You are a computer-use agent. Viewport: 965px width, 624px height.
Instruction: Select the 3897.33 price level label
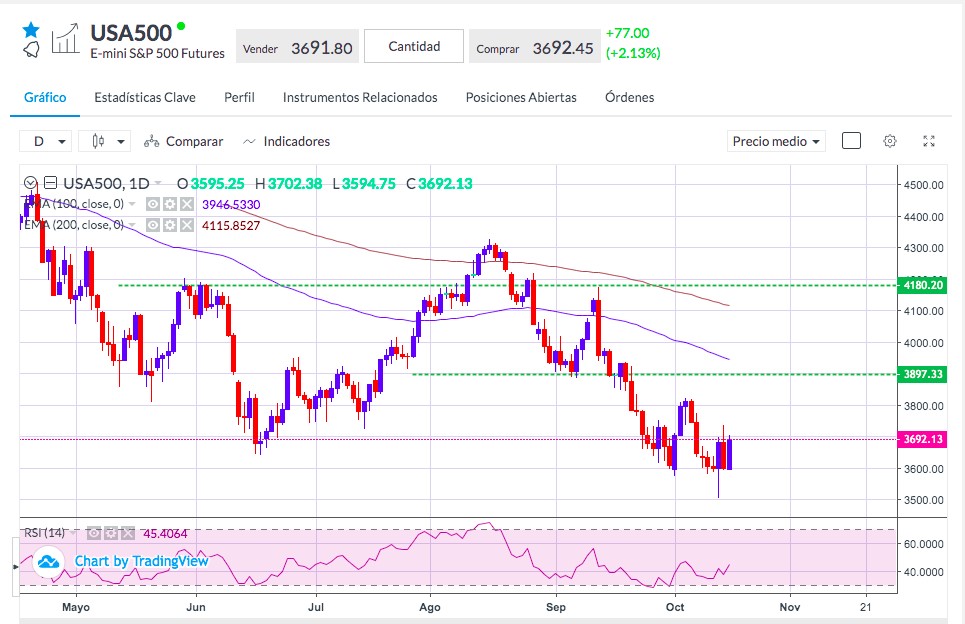pyautogui.click(x=922, y=374)
